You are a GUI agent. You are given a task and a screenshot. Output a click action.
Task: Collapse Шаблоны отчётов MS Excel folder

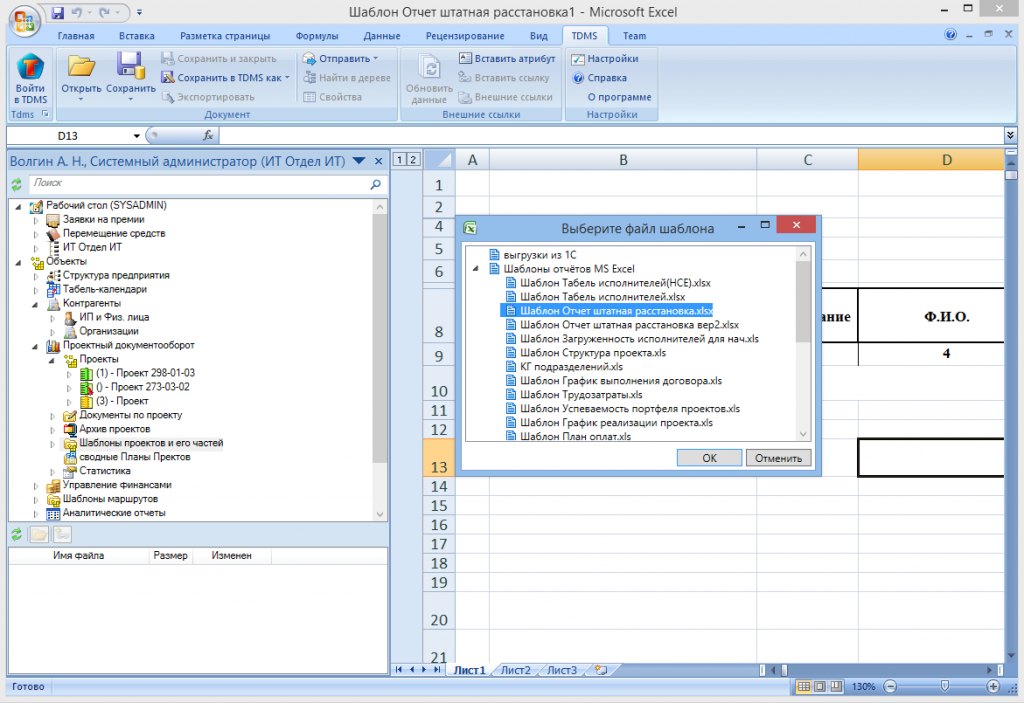click(x=475, y=269)
